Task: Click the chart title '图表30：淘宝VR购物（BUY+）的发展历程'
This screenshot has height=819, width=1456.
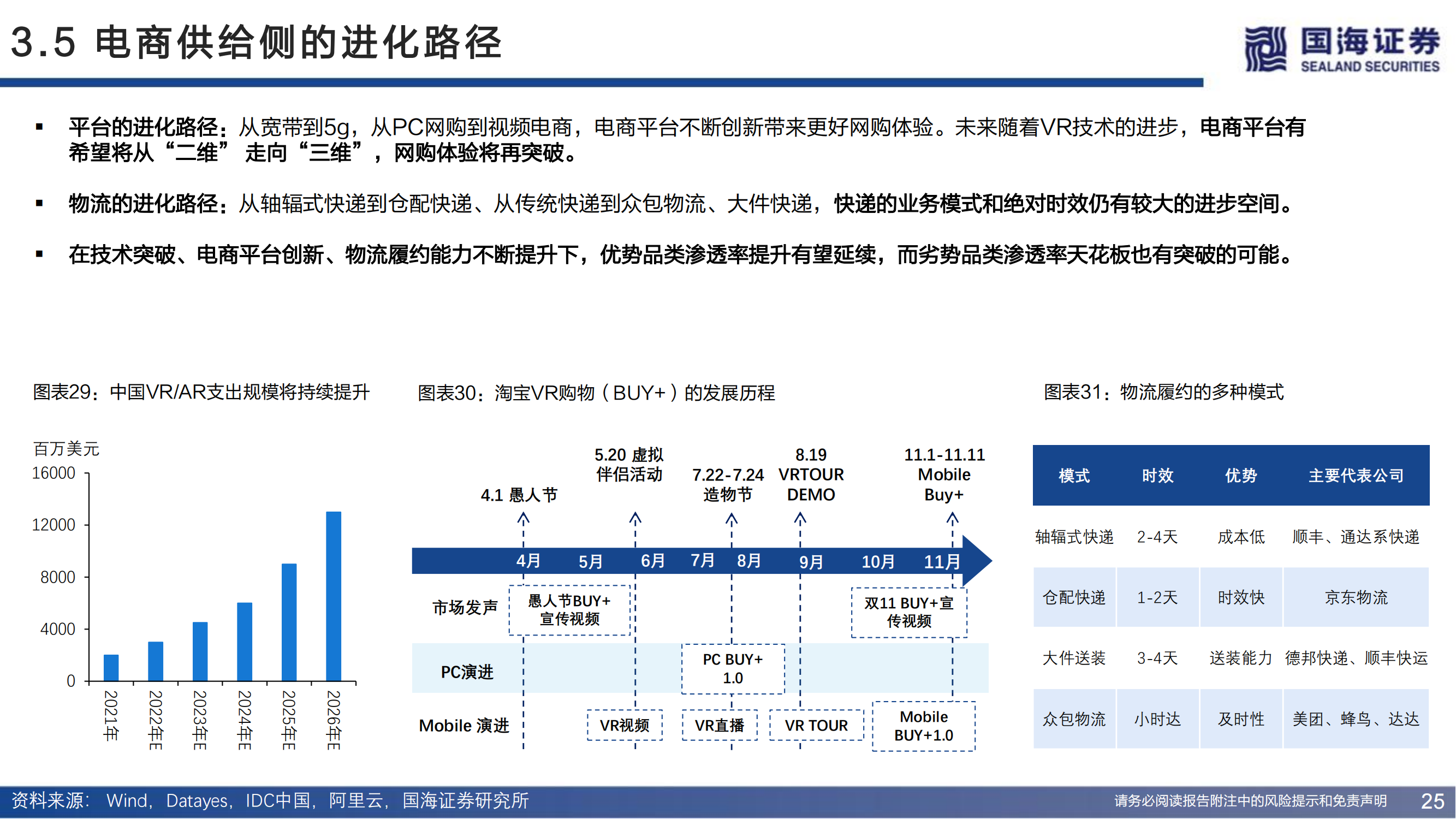Action: click(596, 393)
